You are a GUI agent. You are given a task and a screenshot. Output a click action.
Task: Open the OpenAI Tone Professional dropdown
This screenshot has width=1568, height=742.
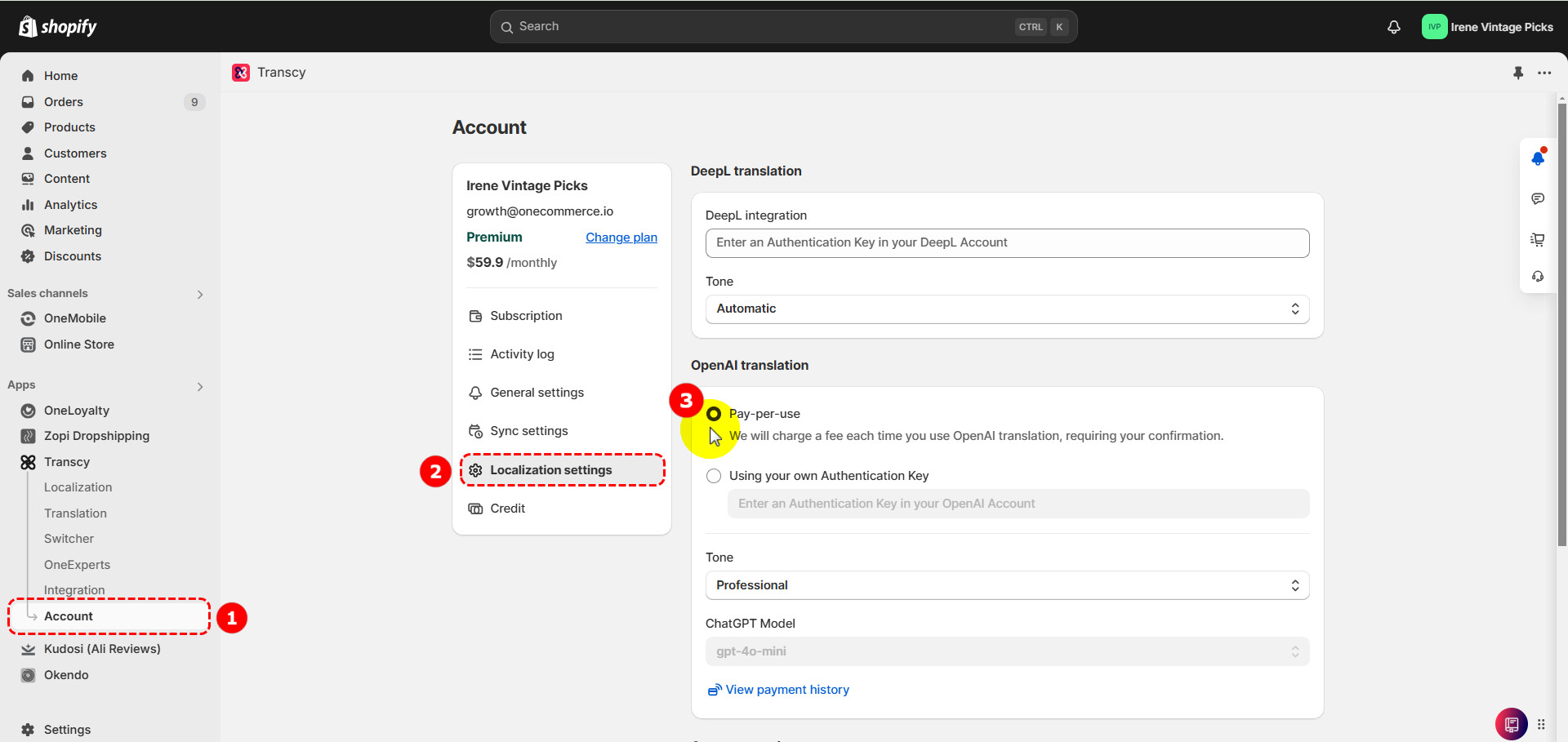(x=1007, y=585)
